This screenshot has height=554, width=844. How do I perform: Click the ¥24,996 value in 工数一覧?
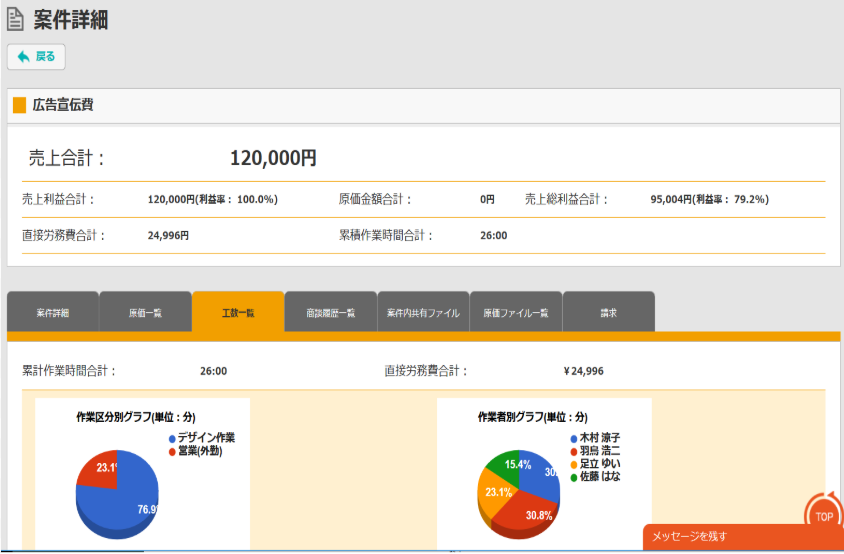pos(583,371)
